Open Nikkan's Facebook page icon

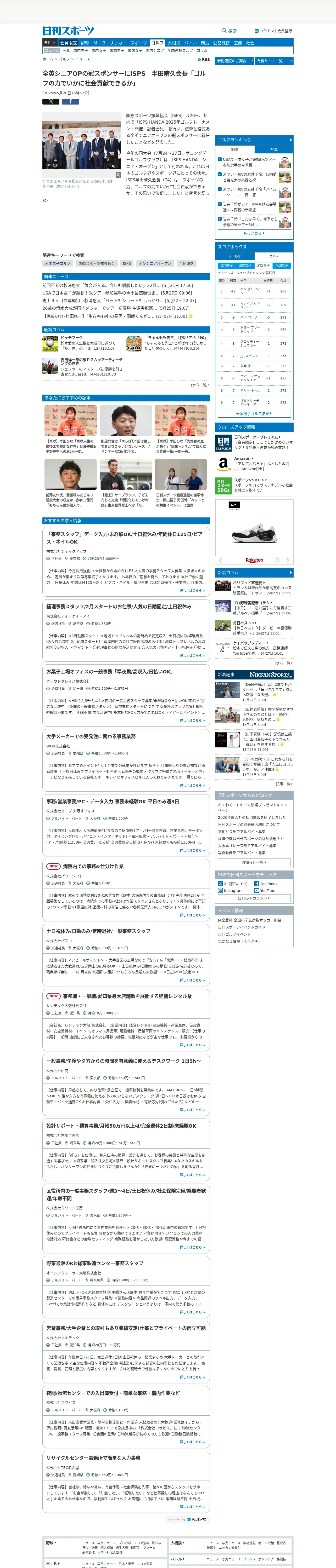pos(257,883)
